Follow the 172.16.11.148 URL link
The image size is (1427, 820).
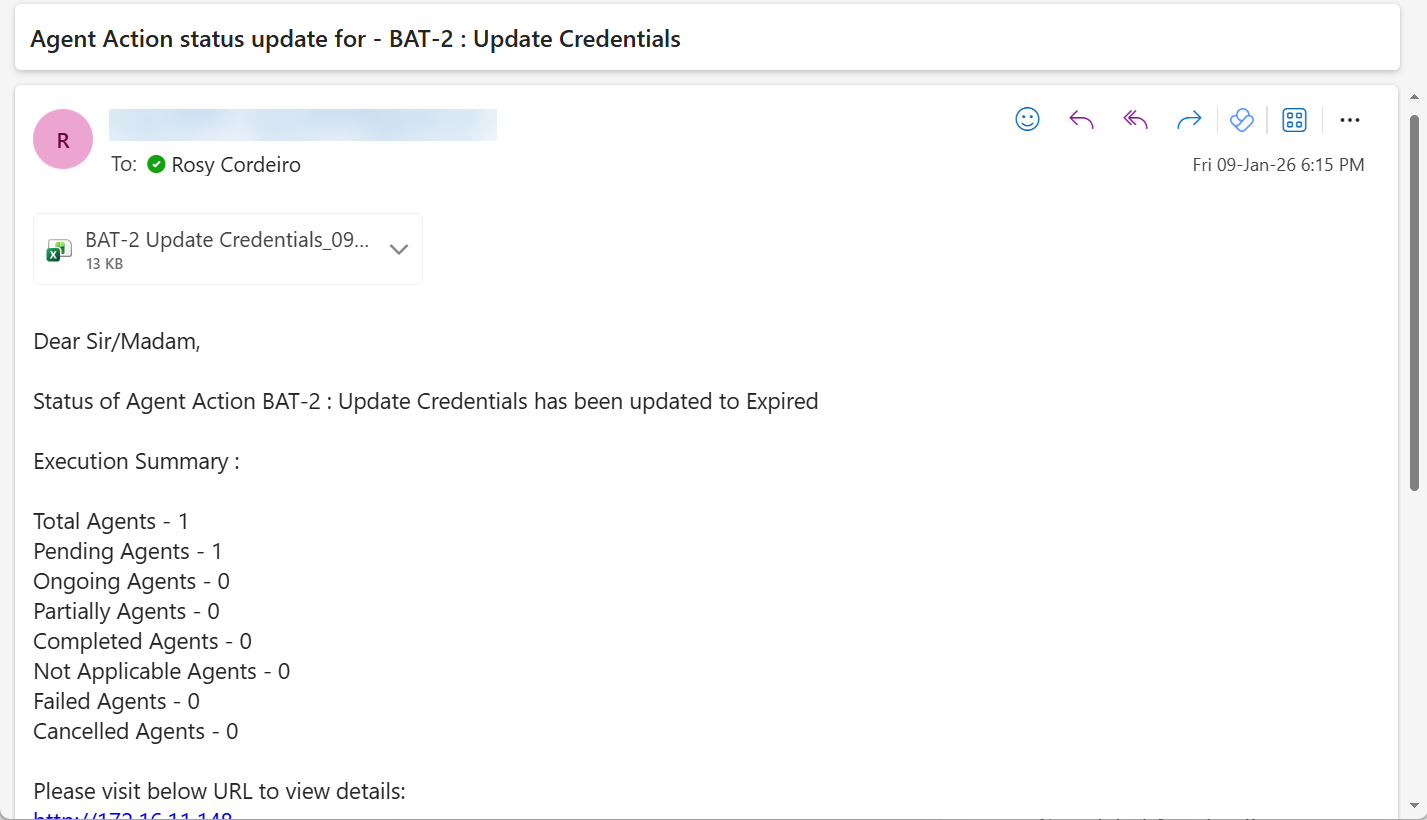coord(133,814)
